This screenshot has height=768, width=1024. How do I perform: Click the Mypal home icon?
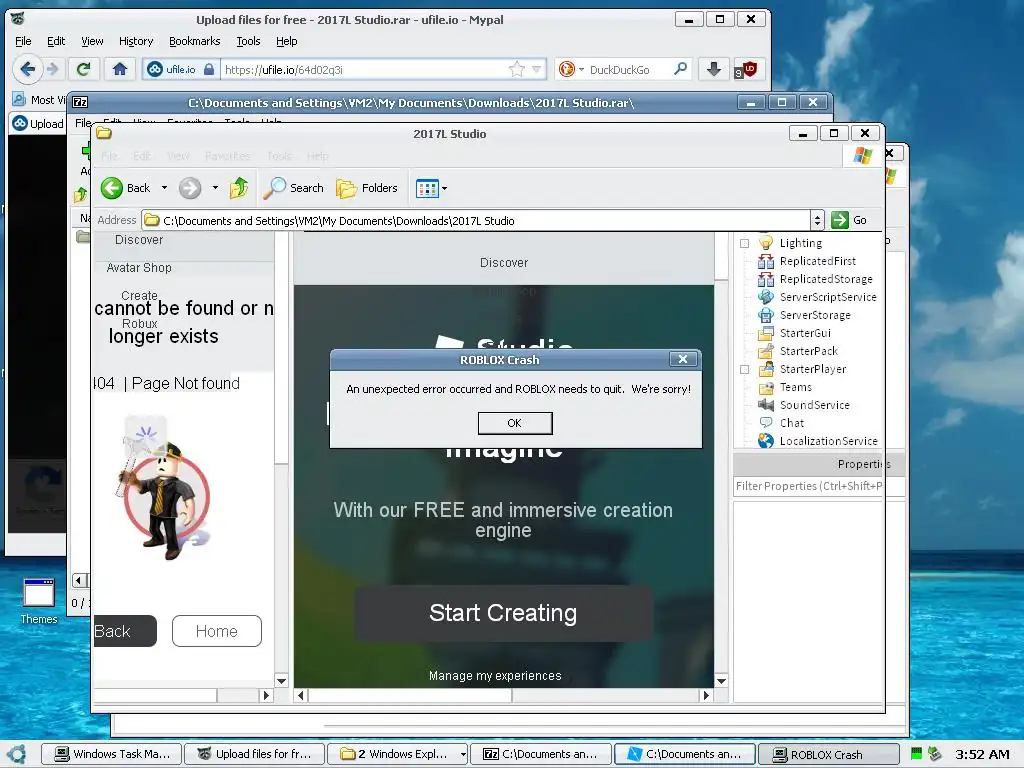[120, 69]
